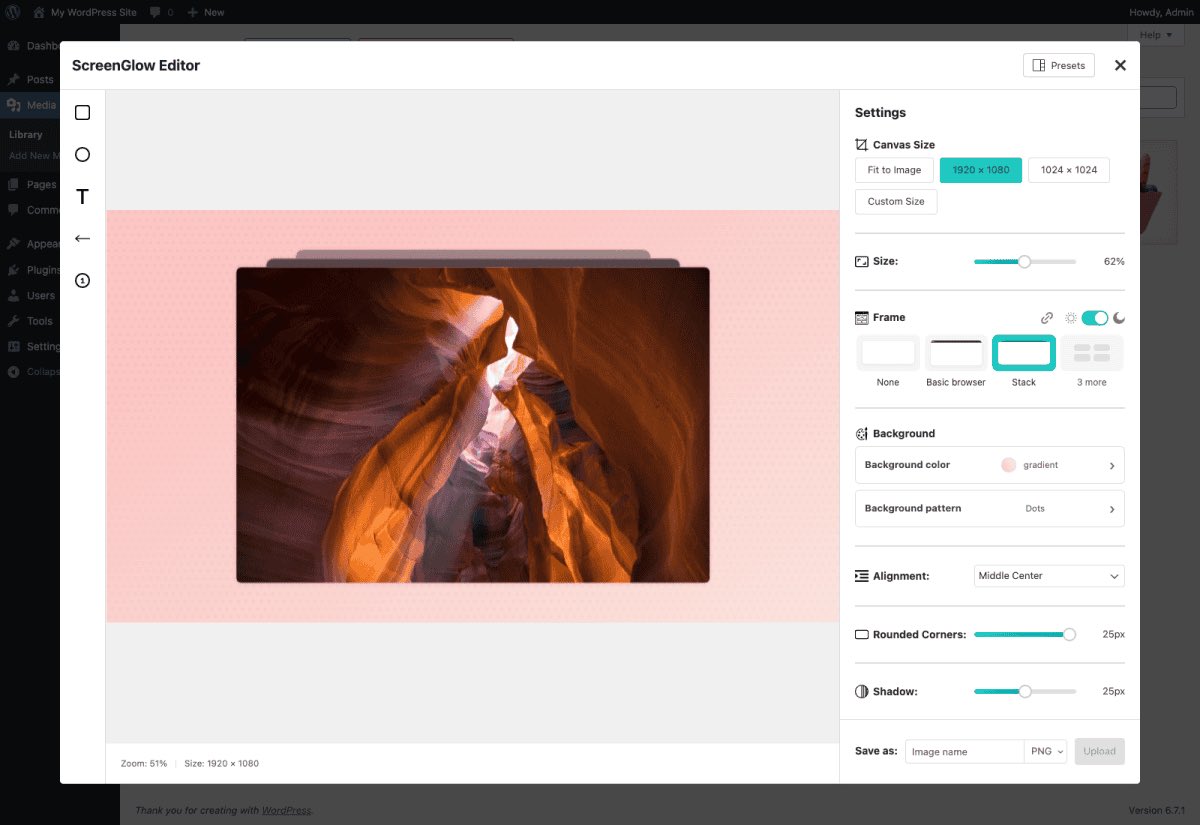The width and height of the screenshot is (1200, 825).
Task: Select the numbered step marker tool
Action: click(x=83, y=281)
